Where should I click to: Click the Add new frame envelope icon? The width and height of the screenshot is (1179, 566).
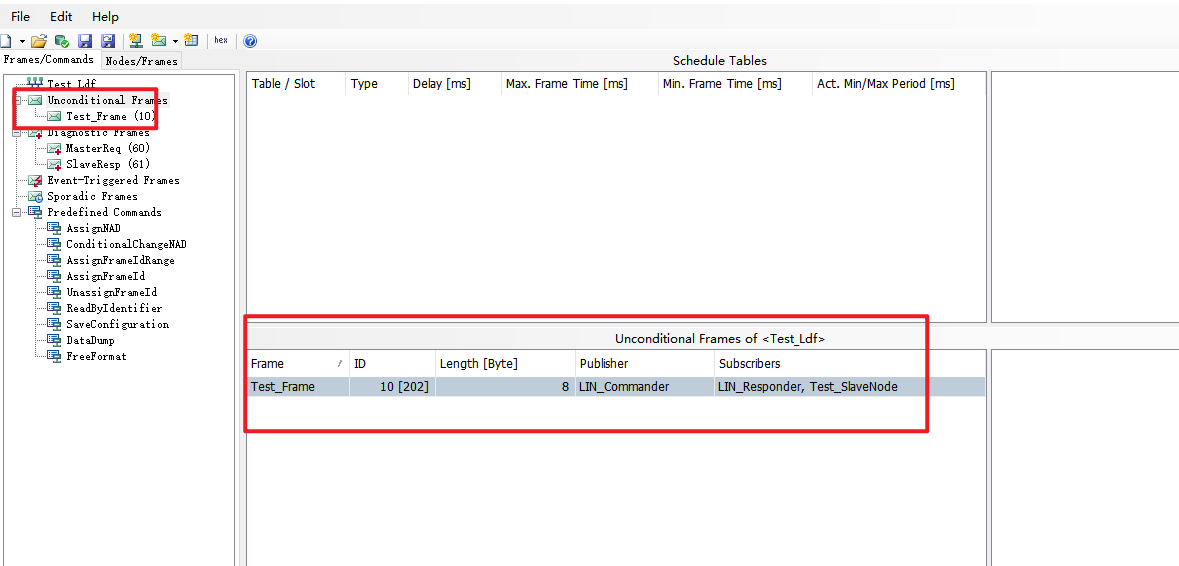click(x=159, y=41)
